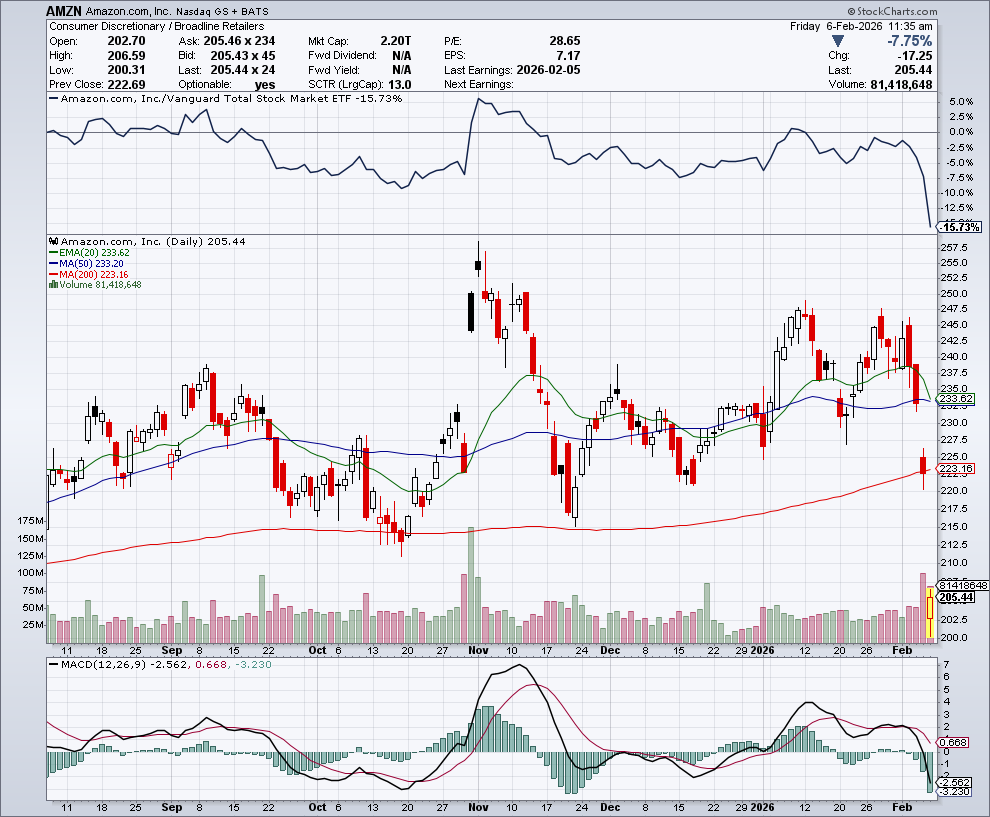Viewport: 990px width, 817px height.
Task: Click the Fwd Yield N/A value
Action: [402, 70]
